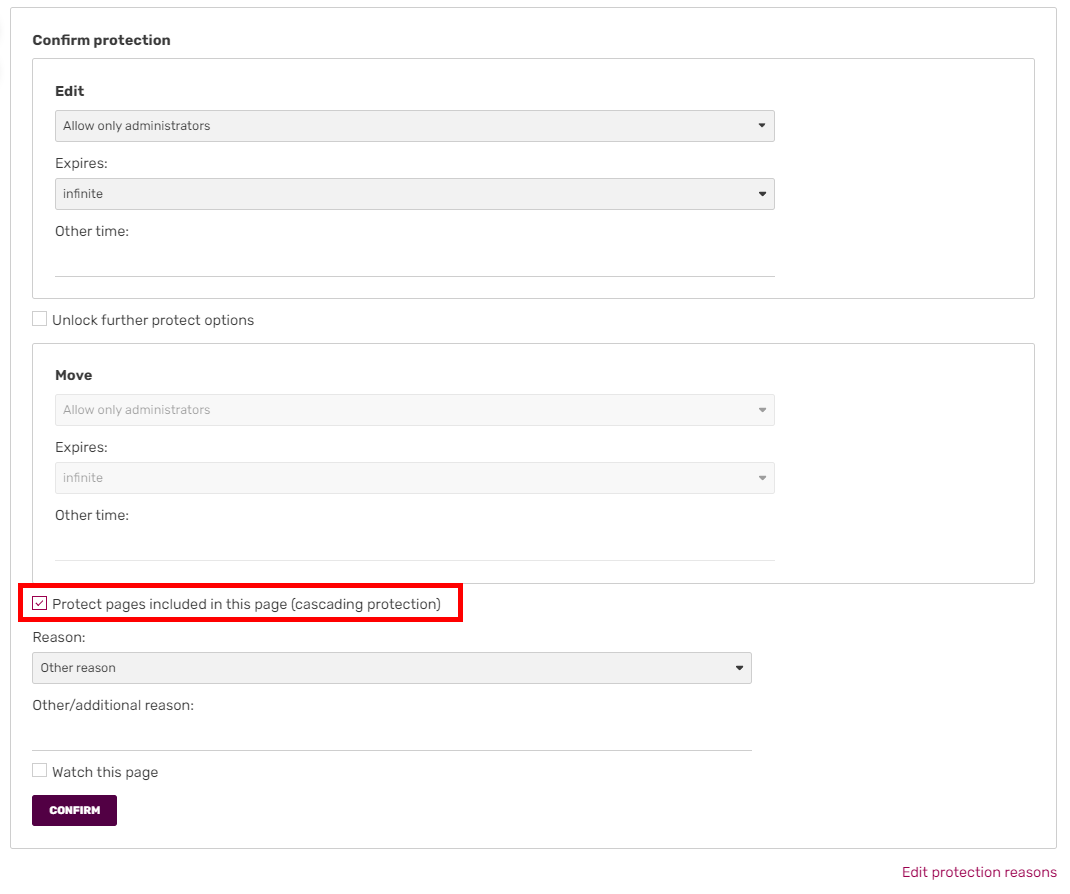1070x894 pixels.
Task: Focus the Edit section Other time field
Action: (x=414, y=262)
